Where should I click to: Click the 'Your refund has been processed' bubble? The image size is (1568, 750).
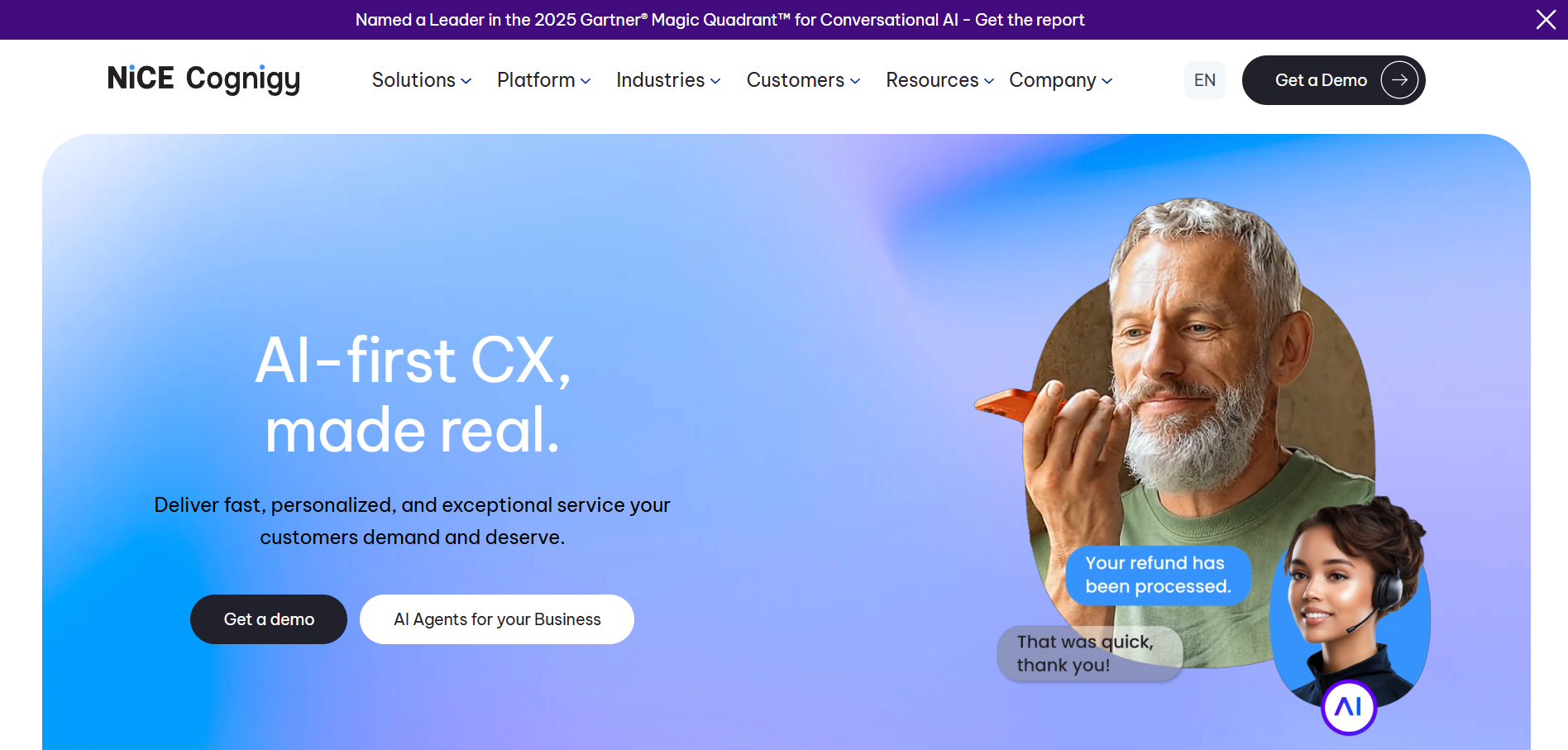(x=1158, y=575)
